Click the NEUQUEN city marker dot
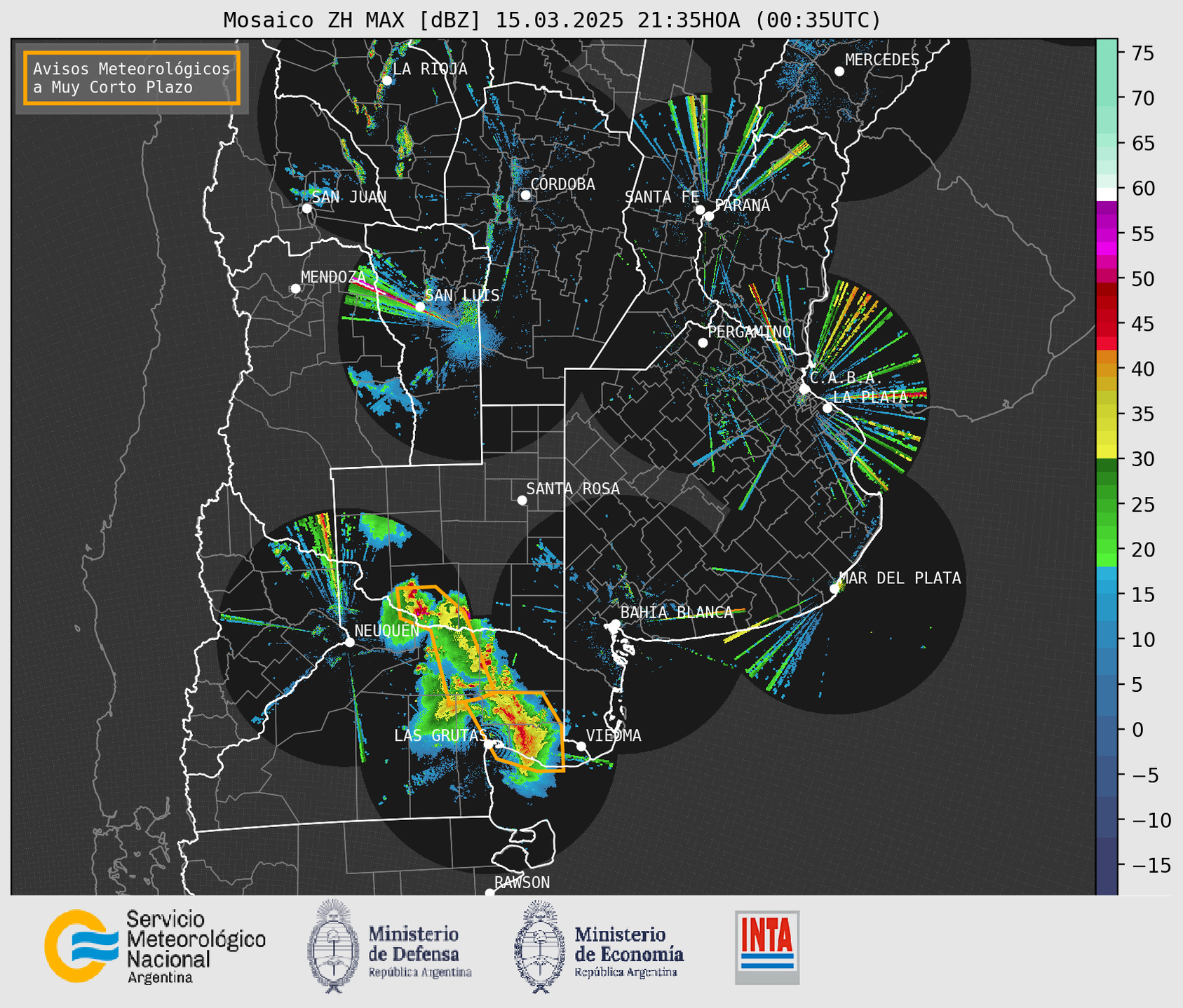This screenshot has width=1183, height=1008. coord(349,642)
